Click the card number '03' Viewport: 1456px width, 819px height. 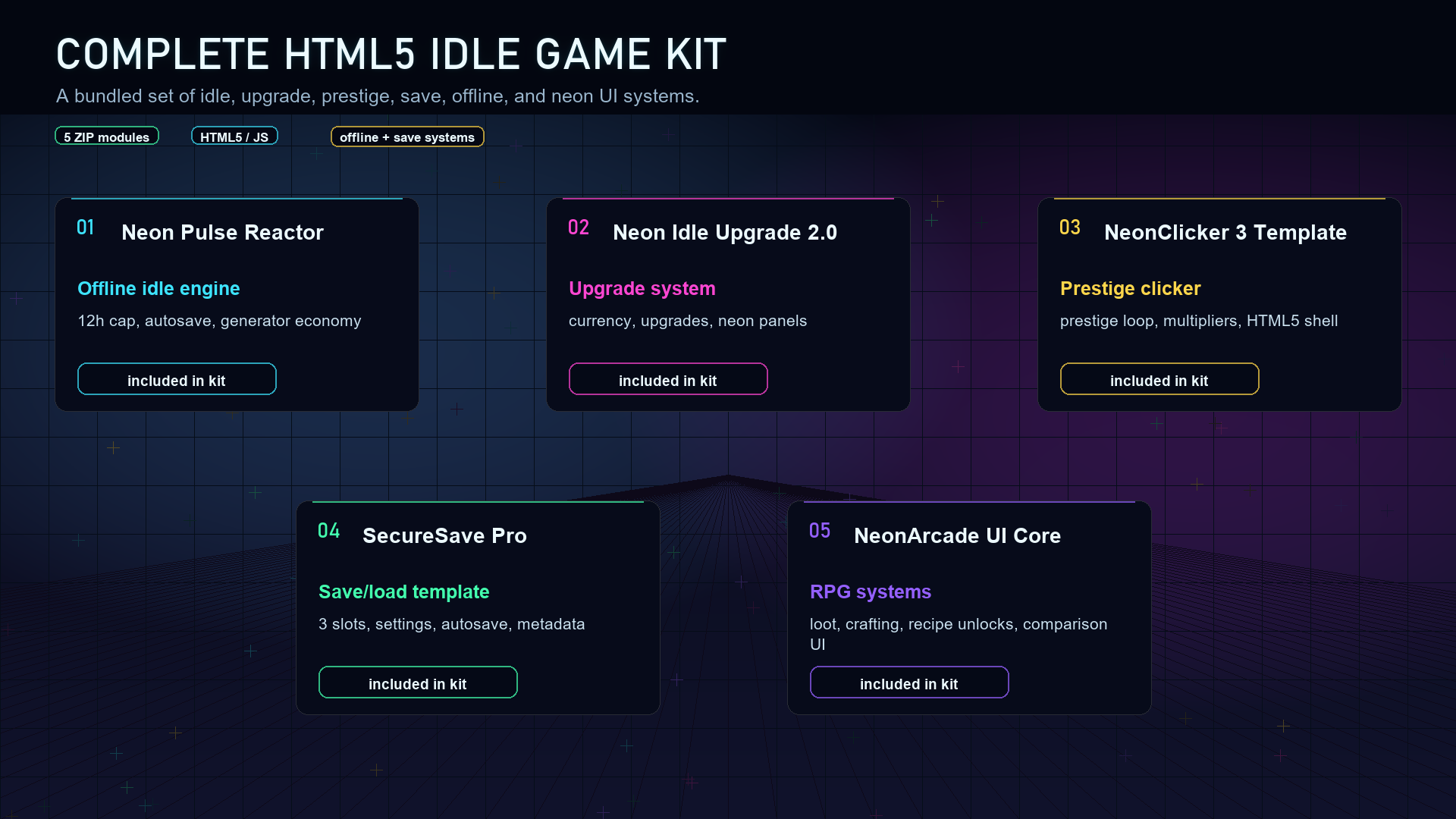(x=1070, y=227)
